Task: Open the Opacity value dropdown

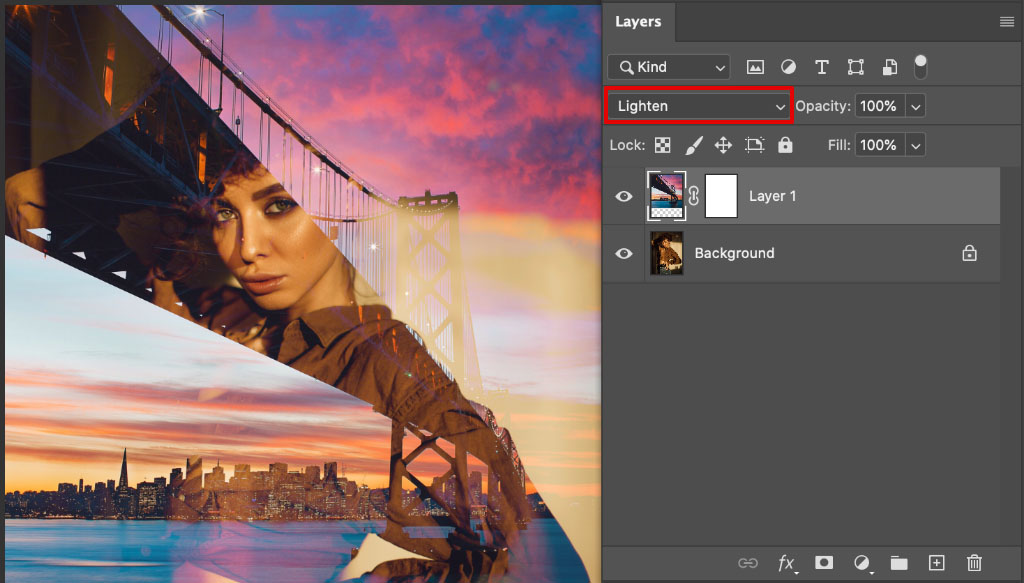Action: (x=916, y=105)
